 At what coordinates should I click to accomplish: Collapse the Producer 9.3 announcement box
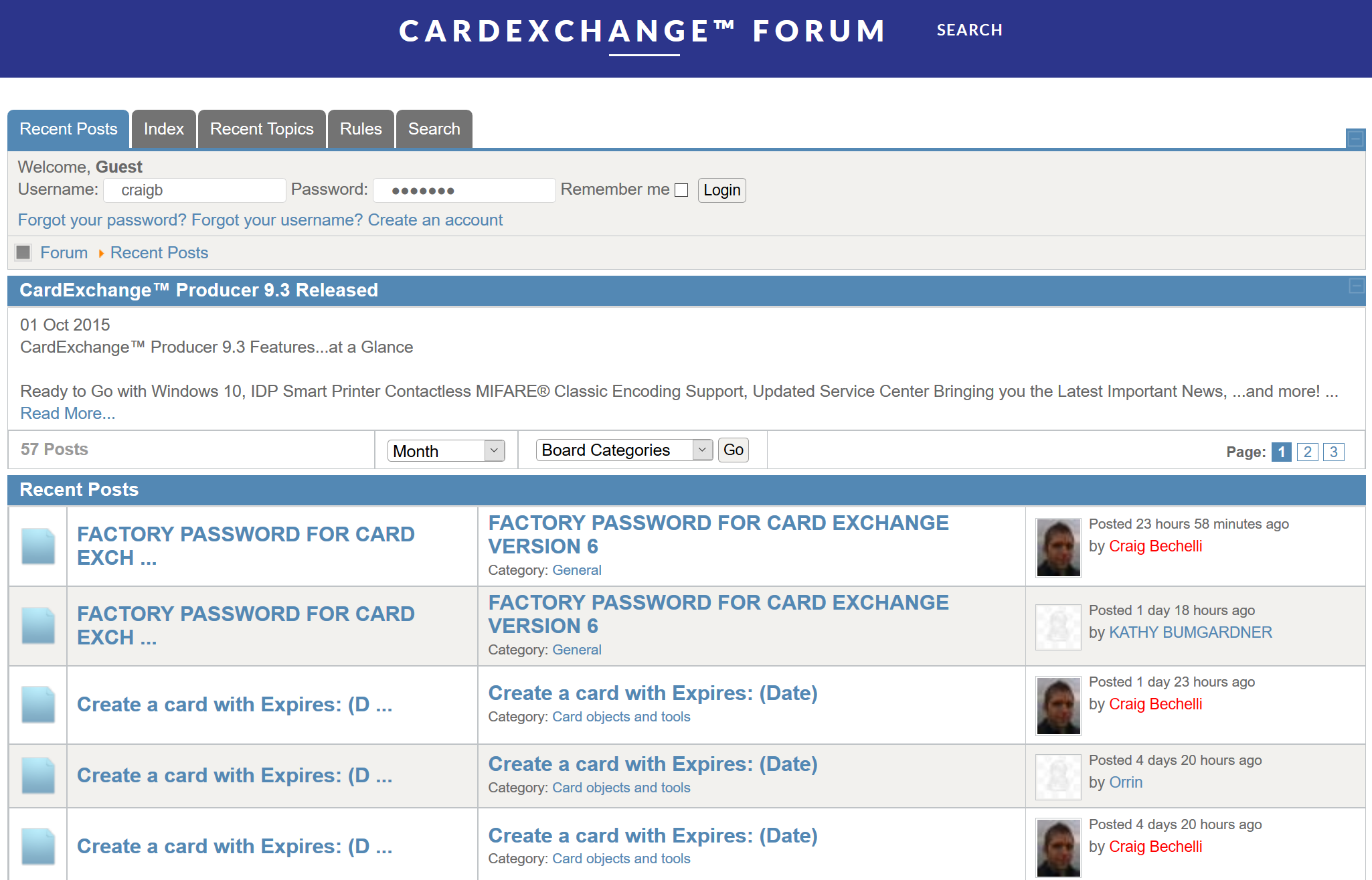1357,286
